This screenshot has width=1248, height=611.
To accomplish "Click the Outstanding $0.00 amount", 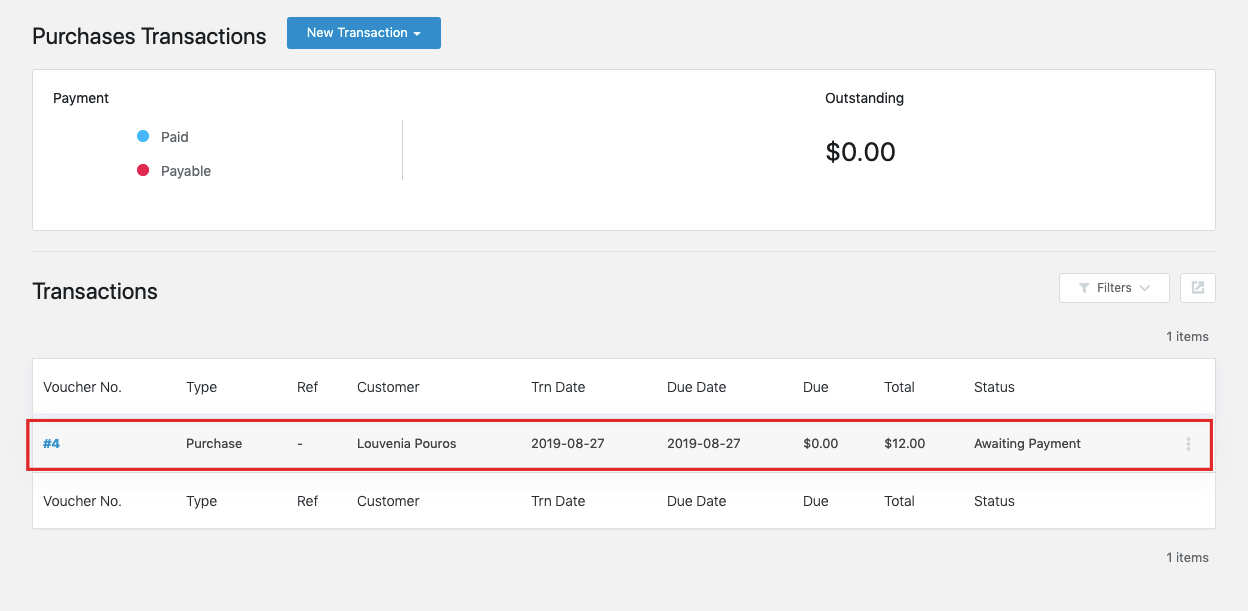I will [x=861, y=152].
